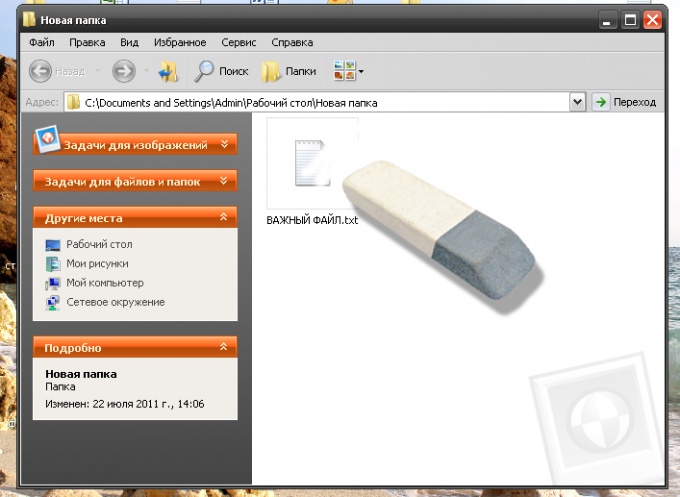This screenshot has height=497, width=680.
Task: Open the Правка menu
Action: 87,42
